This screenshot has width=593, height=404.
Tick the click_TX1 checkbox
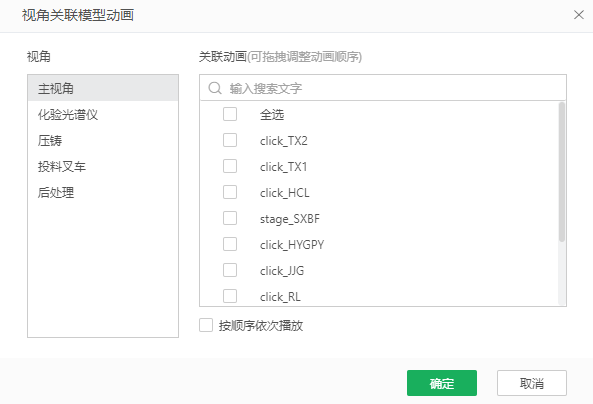click(x=230, y=166)
